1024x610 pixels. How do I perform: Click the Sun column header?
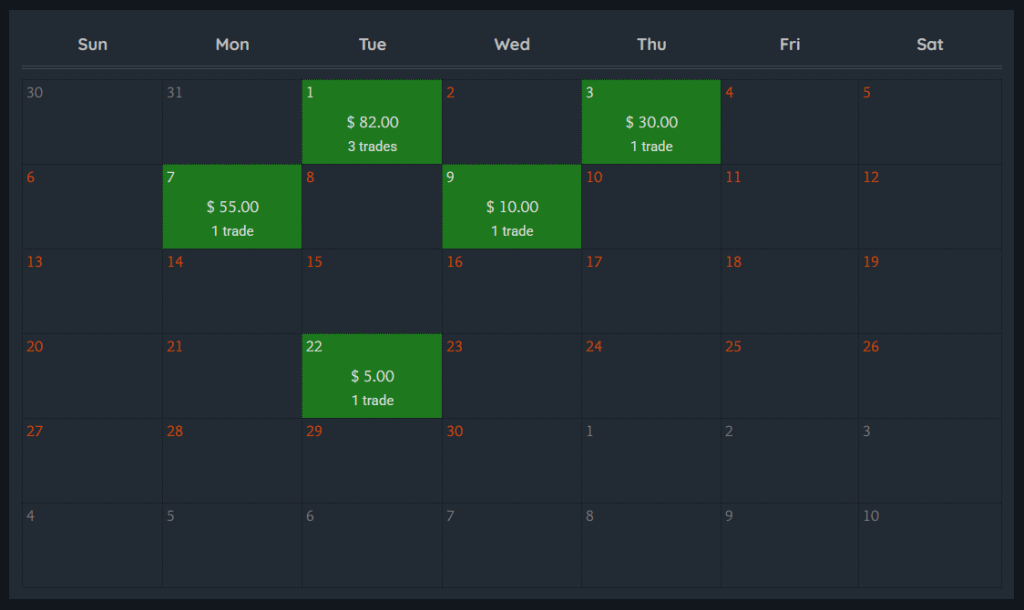(93, 44)
